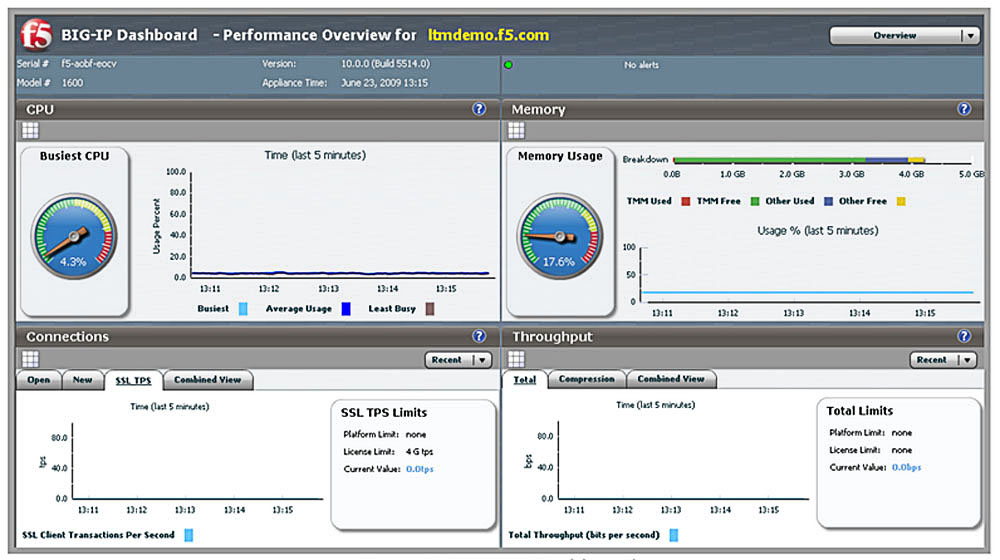The image size is (1000, 560).
Task: Click memory gauge reading '17.6%'
Action: point(559,262)
